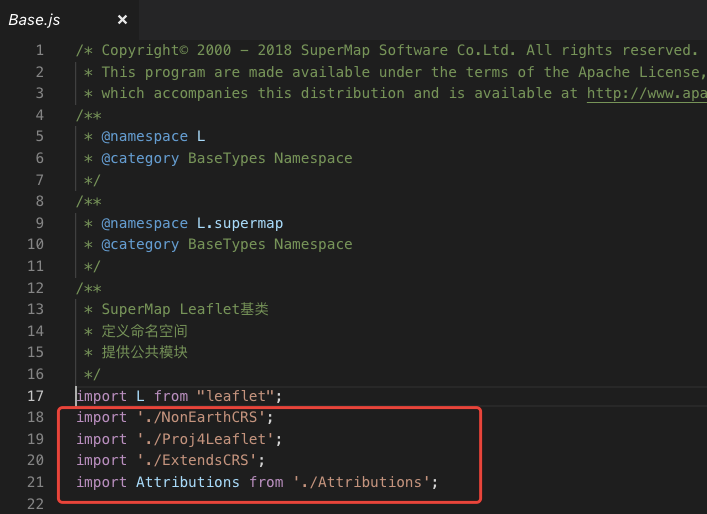Select the Base.js editor tab

(x=69, y=20)
